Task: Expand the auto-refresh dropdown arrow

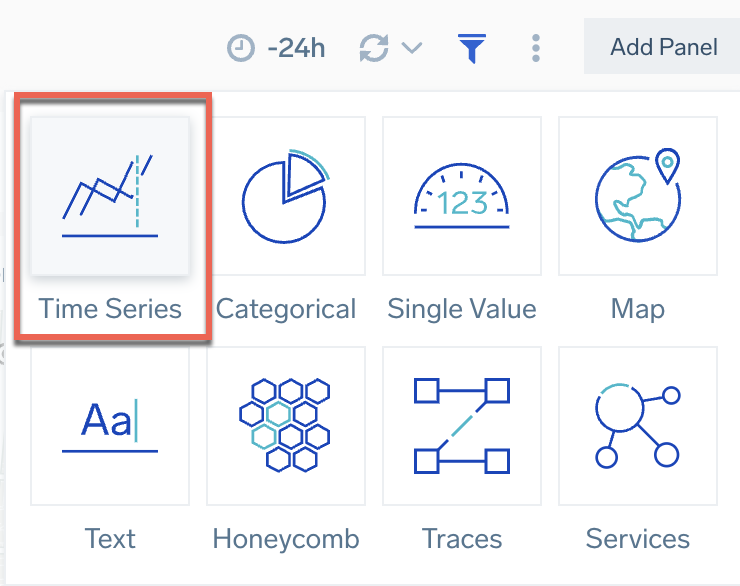Action: [x=412, y=48]
